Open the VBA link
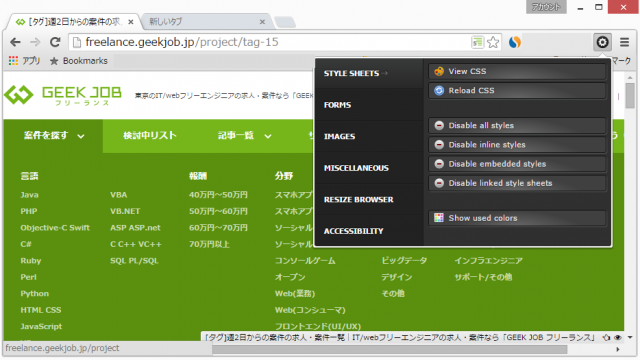640x360 pixels. (118, 195)
